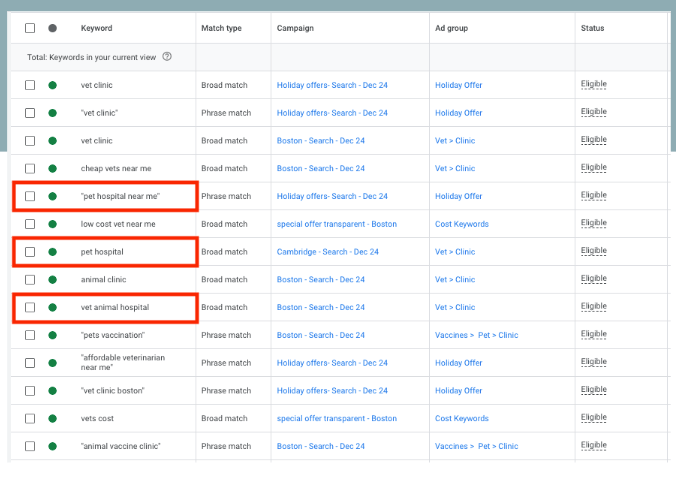Open Cost Keywords ad group in vets cost row
676x493 pixels.
[461, 418]
